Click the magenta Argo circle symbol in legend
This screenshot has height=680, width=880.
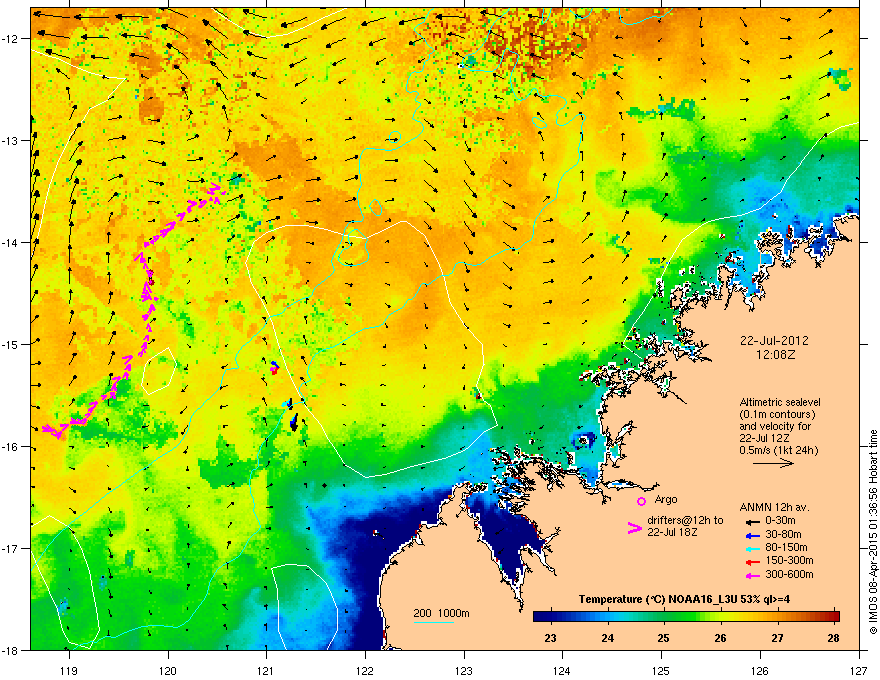pyautogui.click(x=641, y=501)
